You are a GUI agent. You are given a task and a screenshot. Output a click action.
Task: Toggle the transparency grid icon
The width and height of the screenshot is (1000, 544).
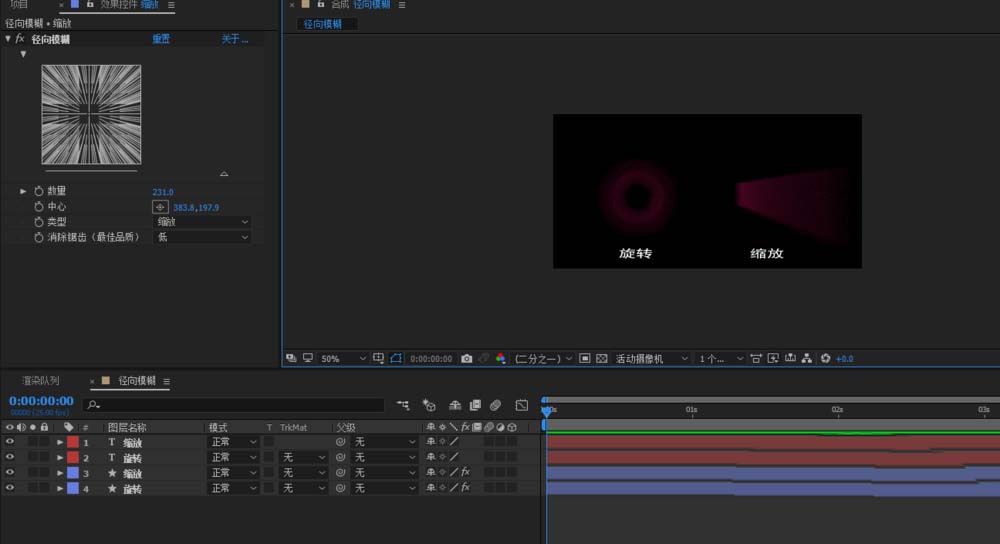601,358
